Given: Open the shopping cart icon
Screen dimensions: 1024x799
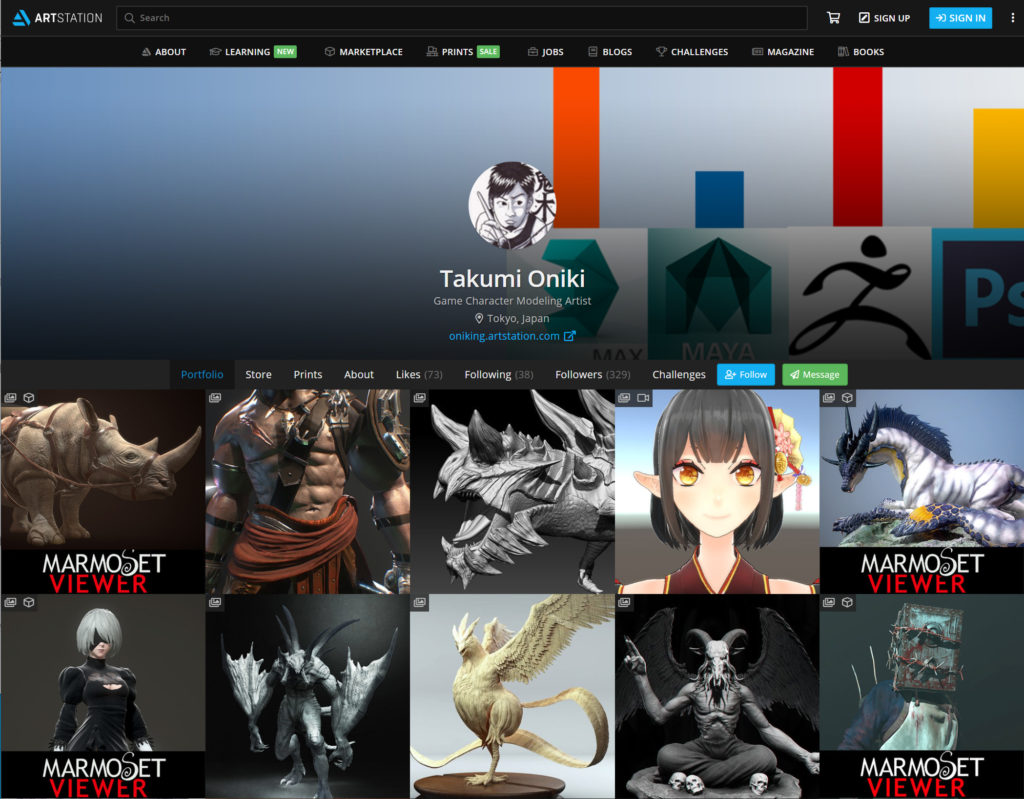Looking at the screenshot, I should [833, 18].
